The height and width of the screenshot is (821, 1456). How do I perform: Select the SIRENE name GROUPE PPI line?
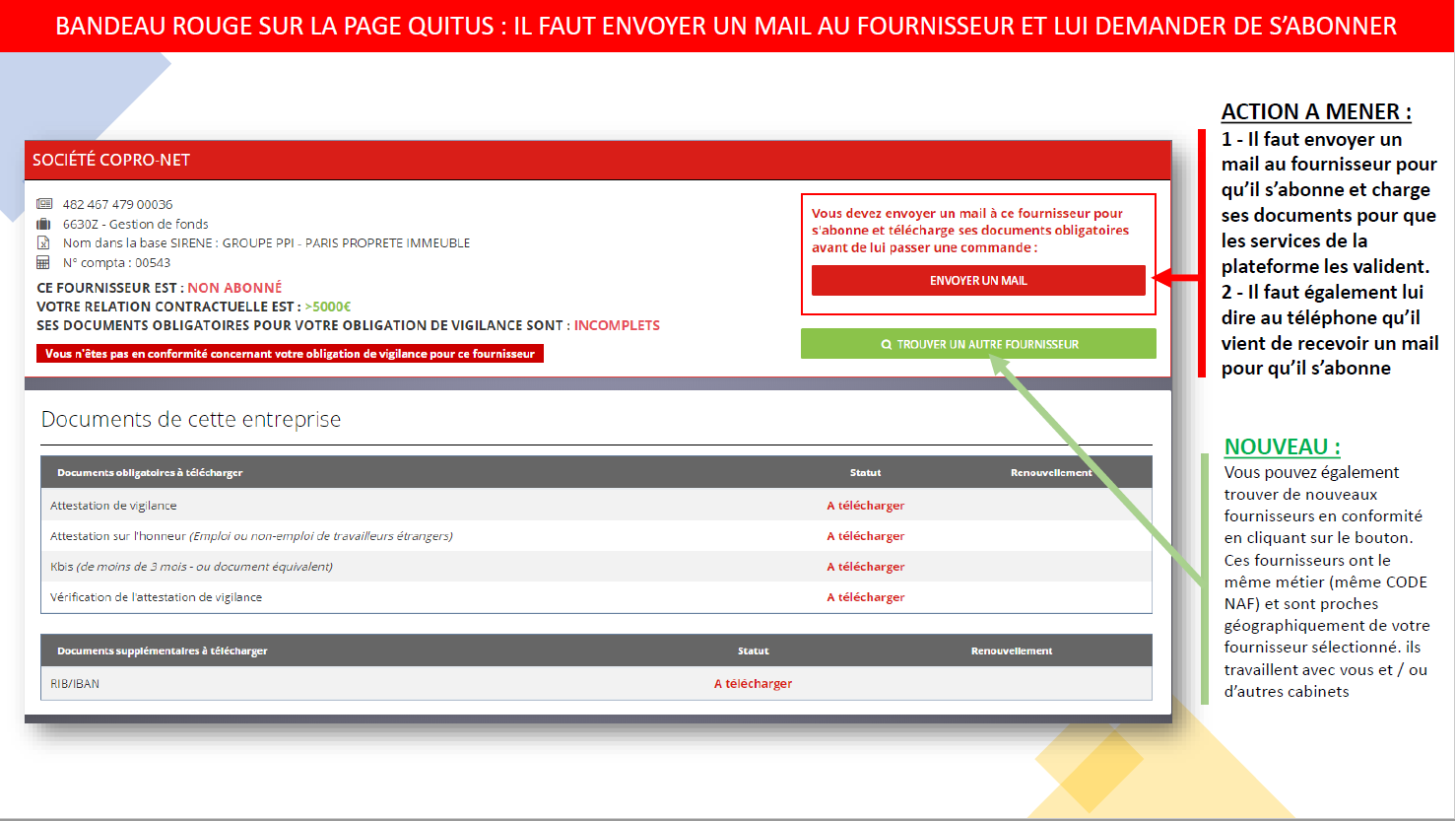point(267,242)
